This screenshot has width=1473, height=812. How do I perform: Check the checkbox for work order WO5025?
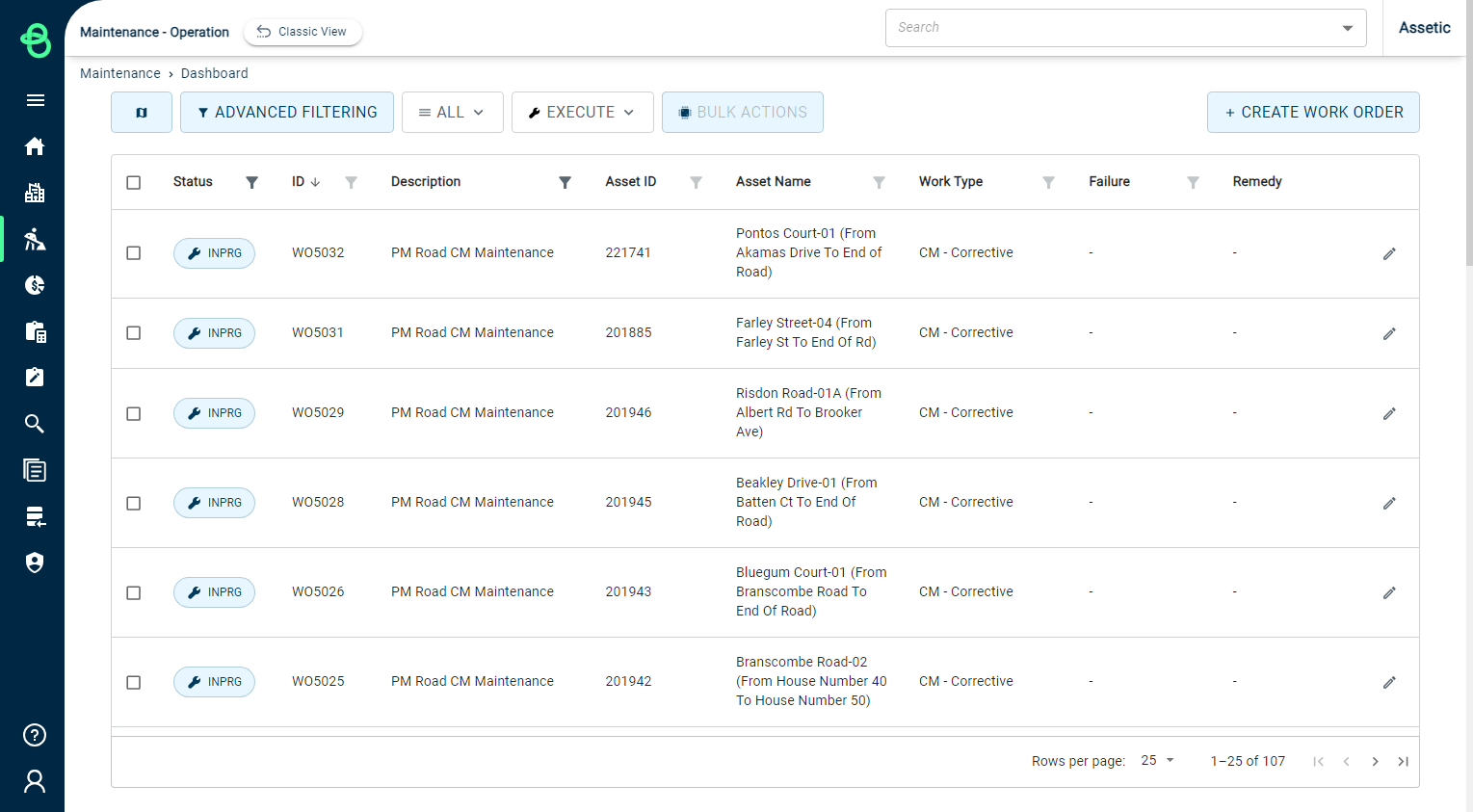coord(134,682)
